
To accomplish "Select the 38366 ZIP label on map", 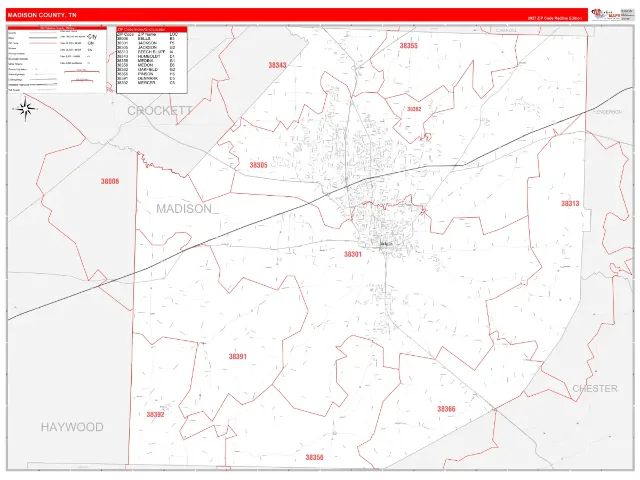I will [446, 409].
